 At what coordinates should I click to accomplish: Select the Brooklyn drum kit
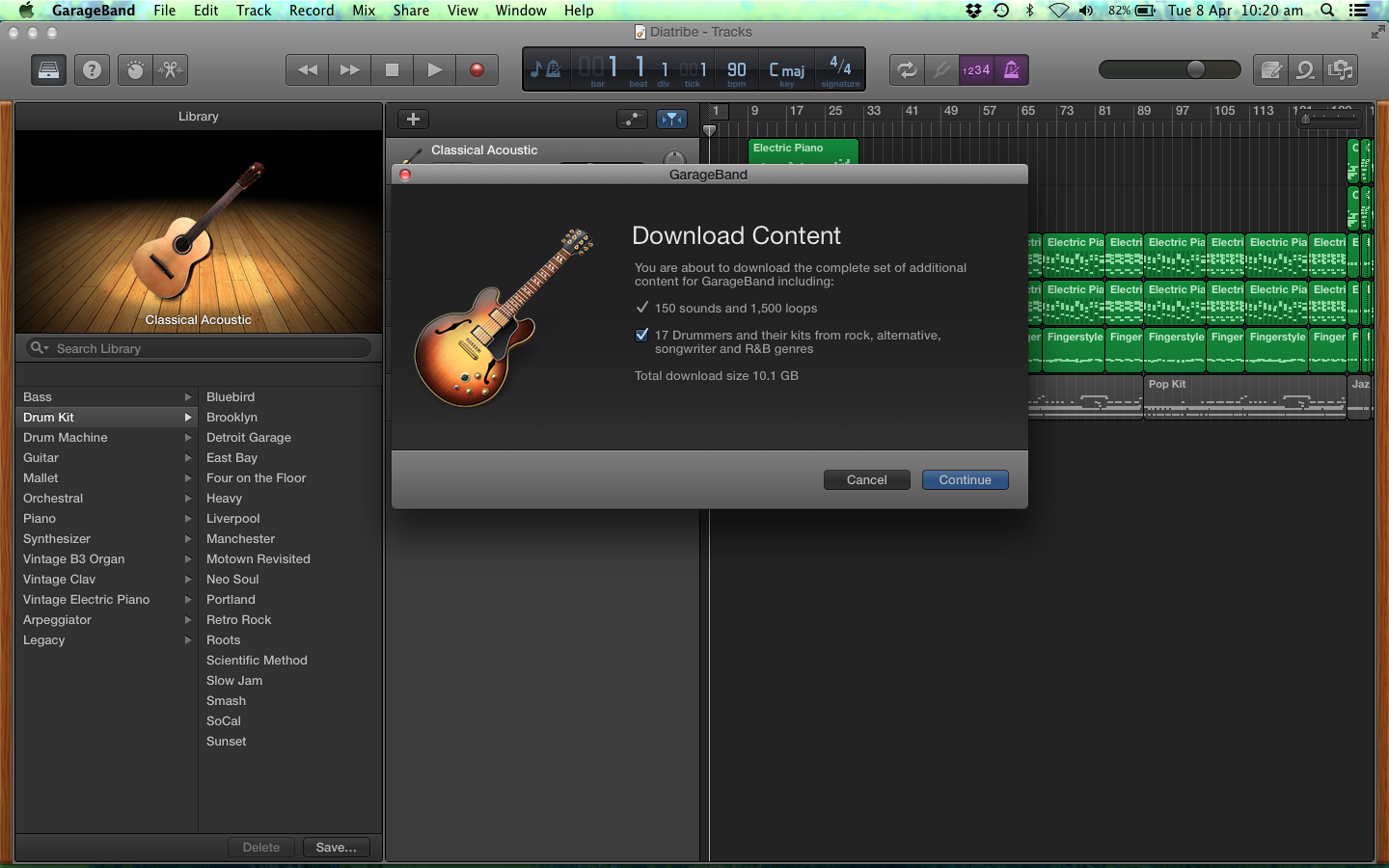[x=231, y=418]
